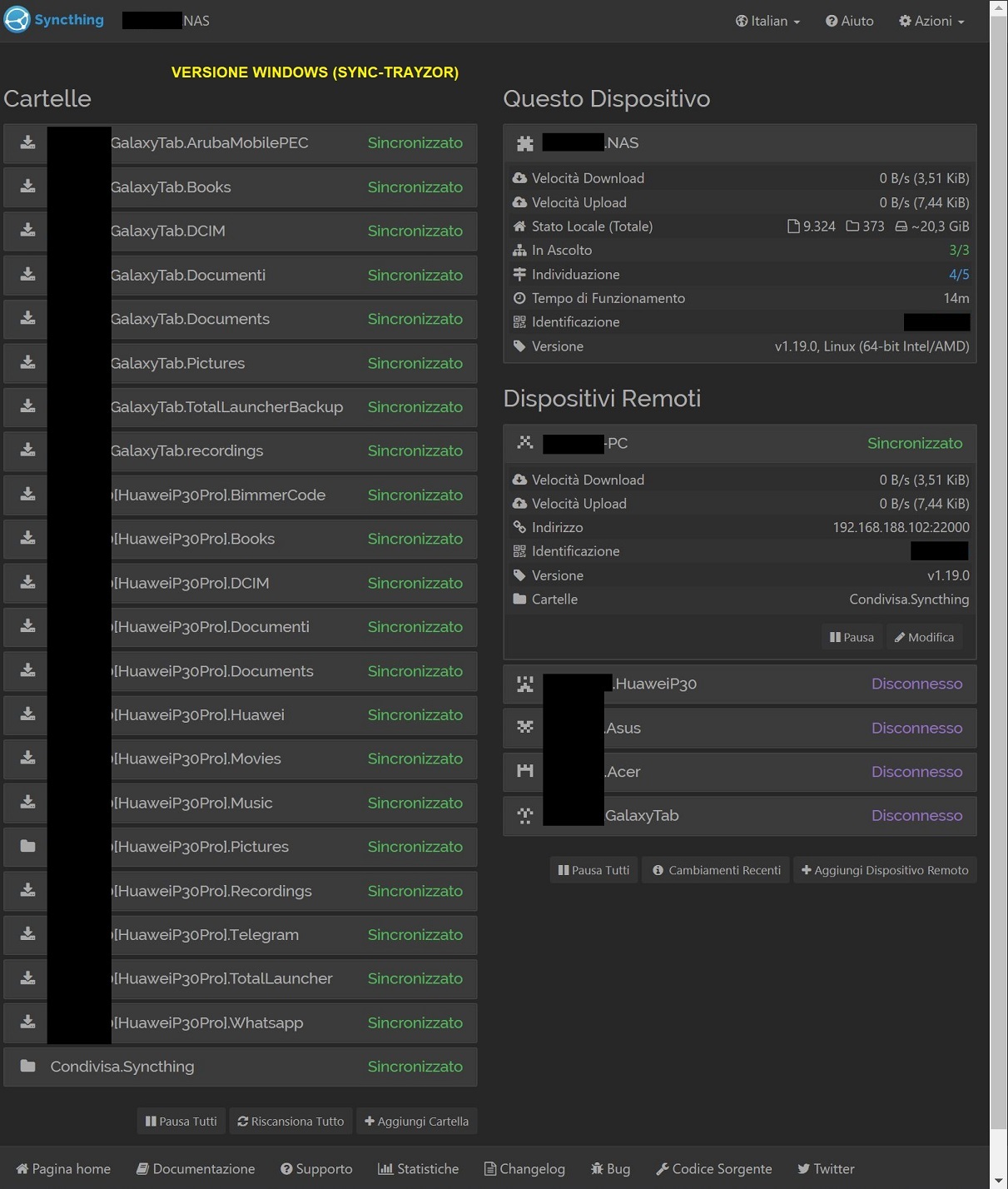Open the Aiuto help menu

[849, 21]
